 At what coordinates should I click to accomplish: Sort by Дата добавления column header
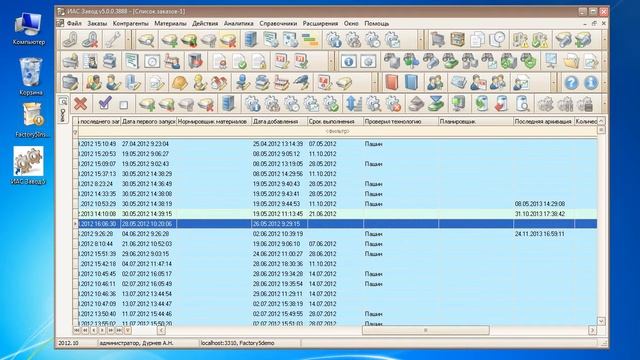coord(279,121)
